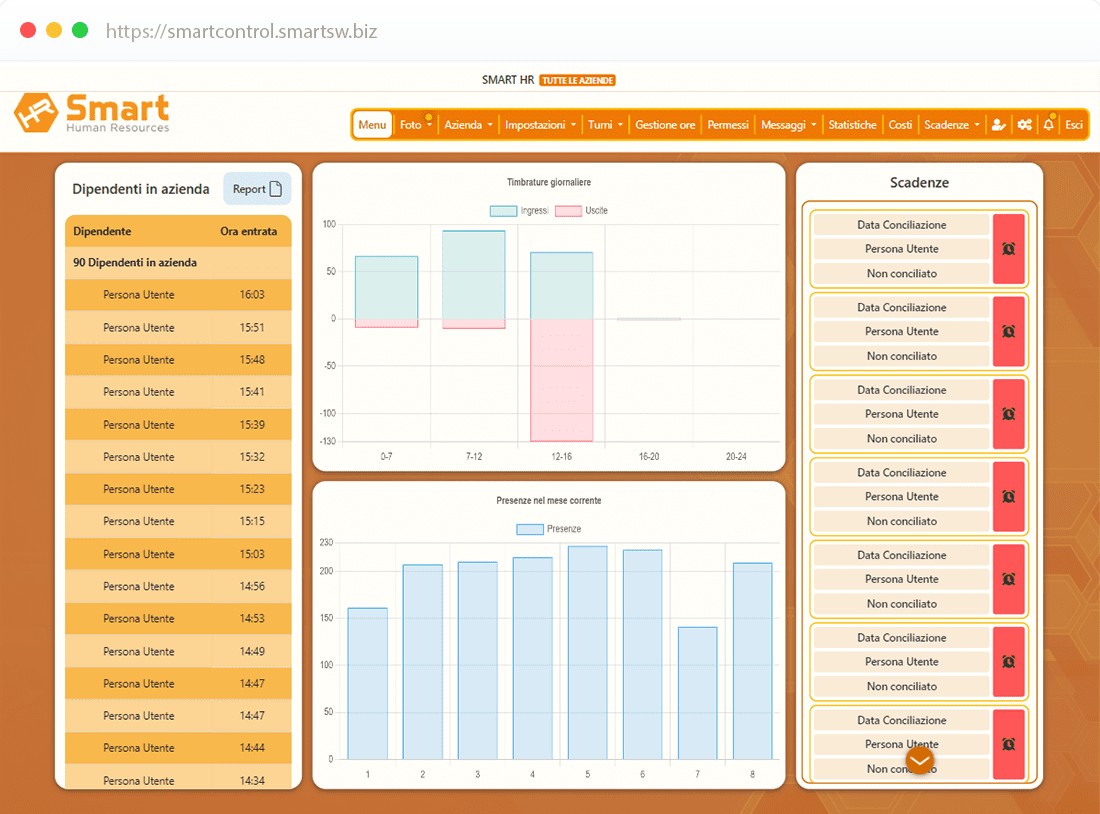
Task: Toggle the Presenze legend item
Action: pyautogui.click(x=548, y=529)
